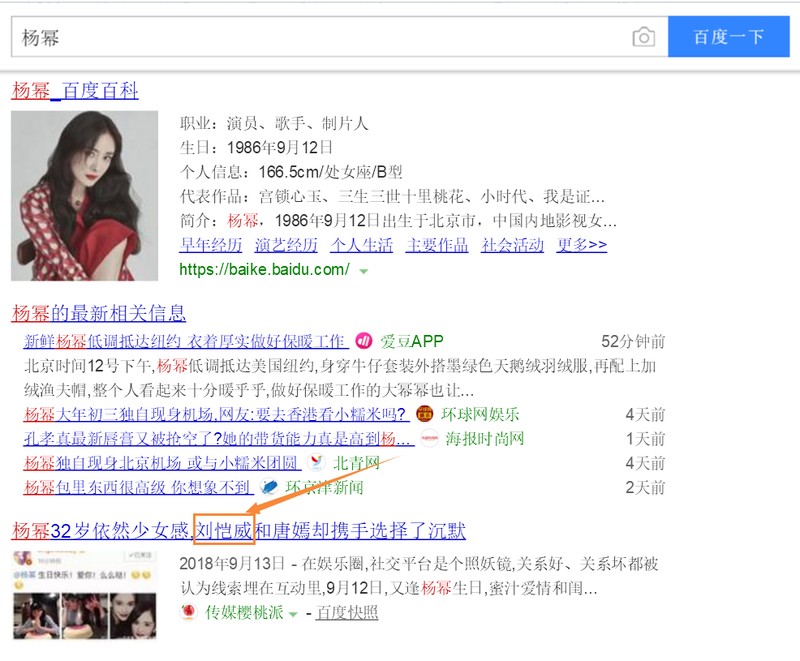Click the 个人信息：166.5cm/处女座/B型 line
800x661 pixels.
(291, 172)
